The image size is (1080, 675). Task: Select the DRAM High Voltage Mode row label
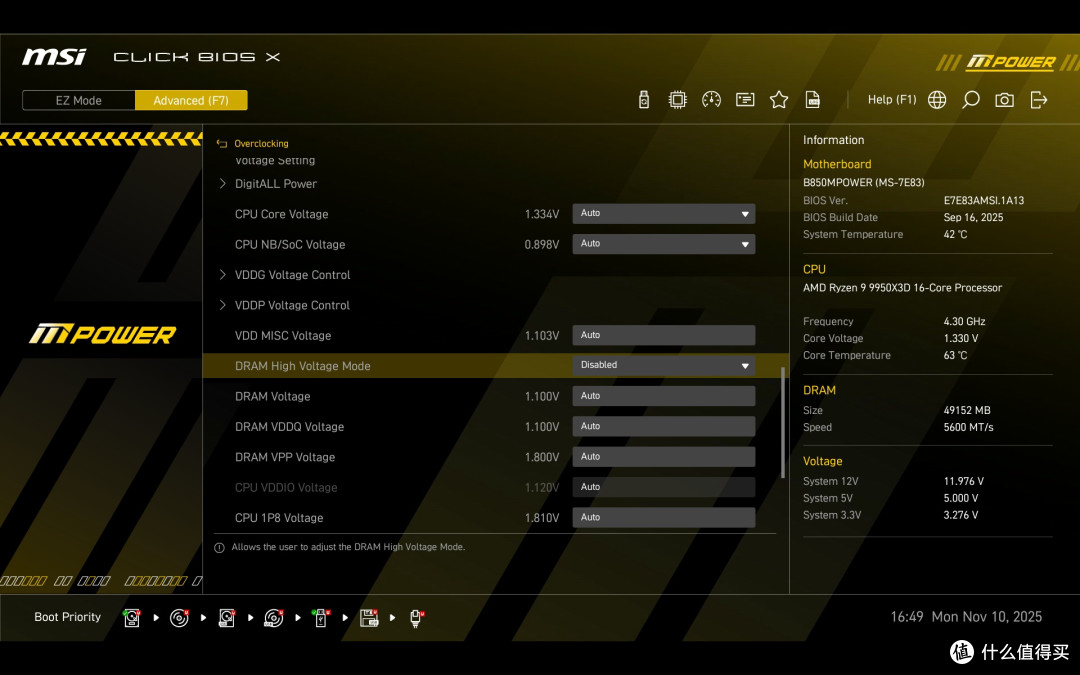tap(302, 366)
